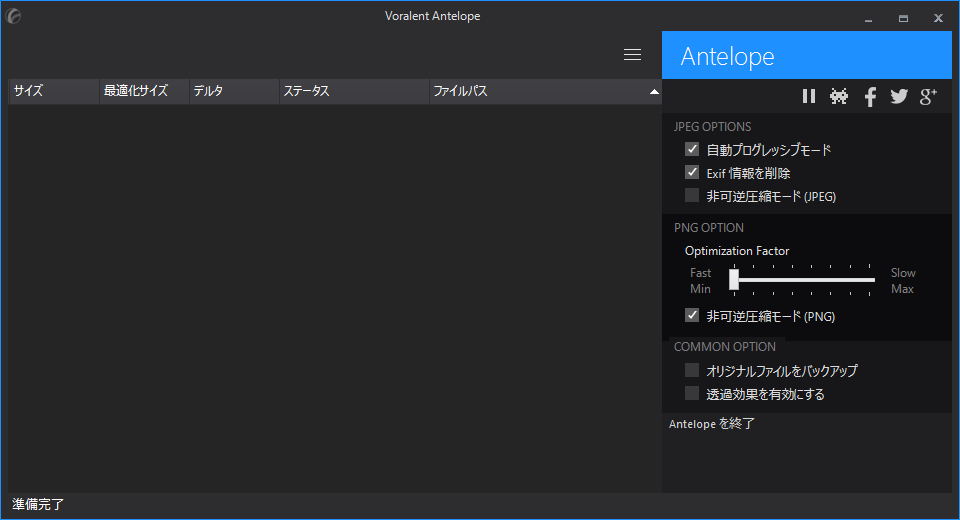Open the Facebook share icon
The image size is (960, 520).
point(870,97)
